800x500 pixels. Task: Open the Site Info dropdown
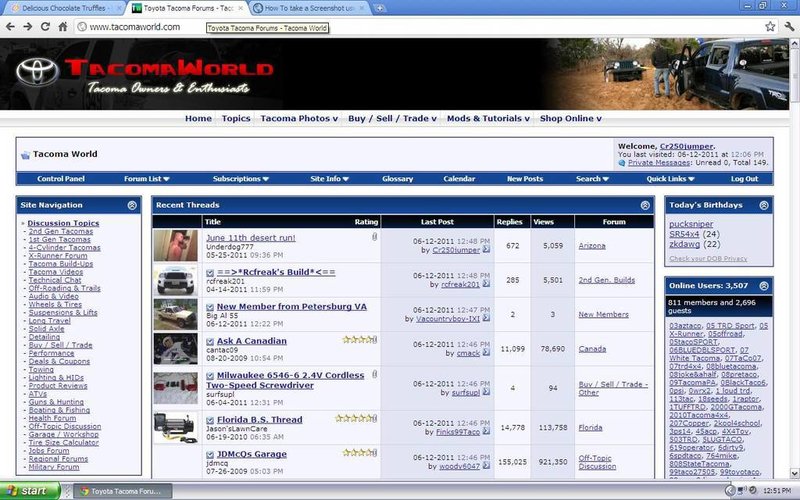pyautogui.click(x=330, y=179)
